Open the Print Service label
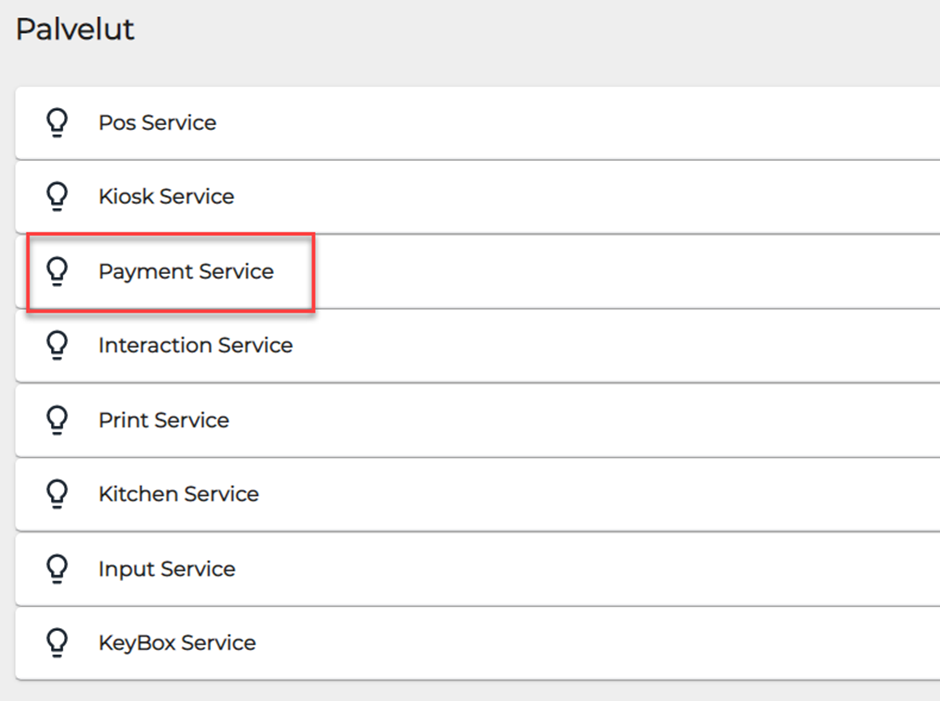Image resolution: width=940 pixels, height=701 pixels. click(163, 420)
